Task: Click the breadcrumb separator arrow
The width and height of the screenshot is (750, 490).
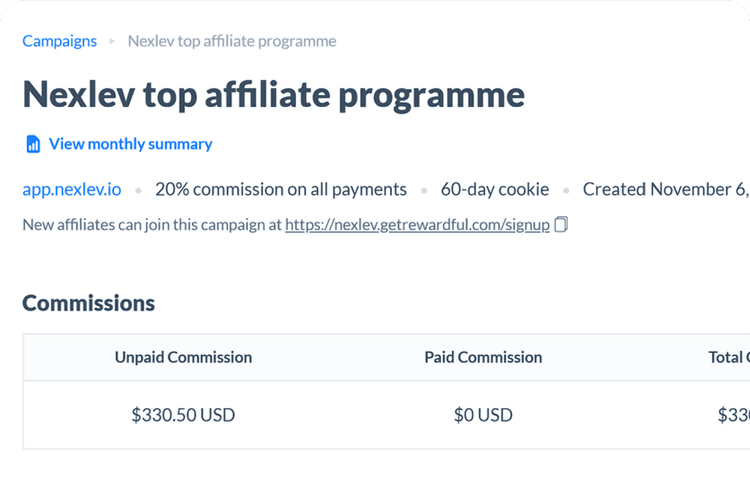Action: [x=112, y=41]
